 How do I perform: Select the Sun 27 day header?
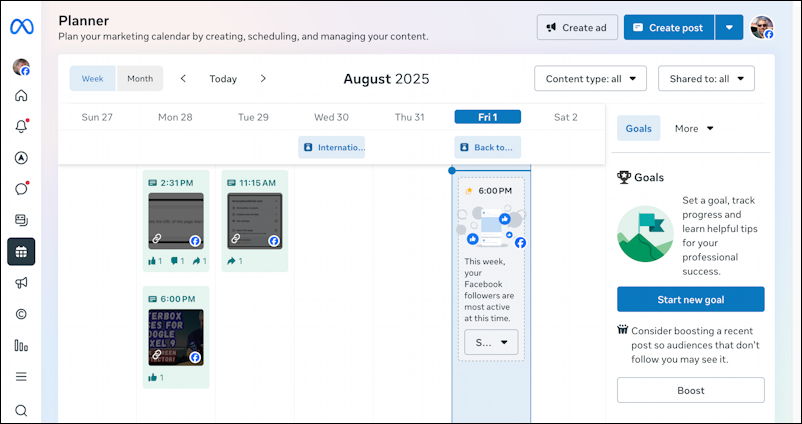(x=97, y=117)
